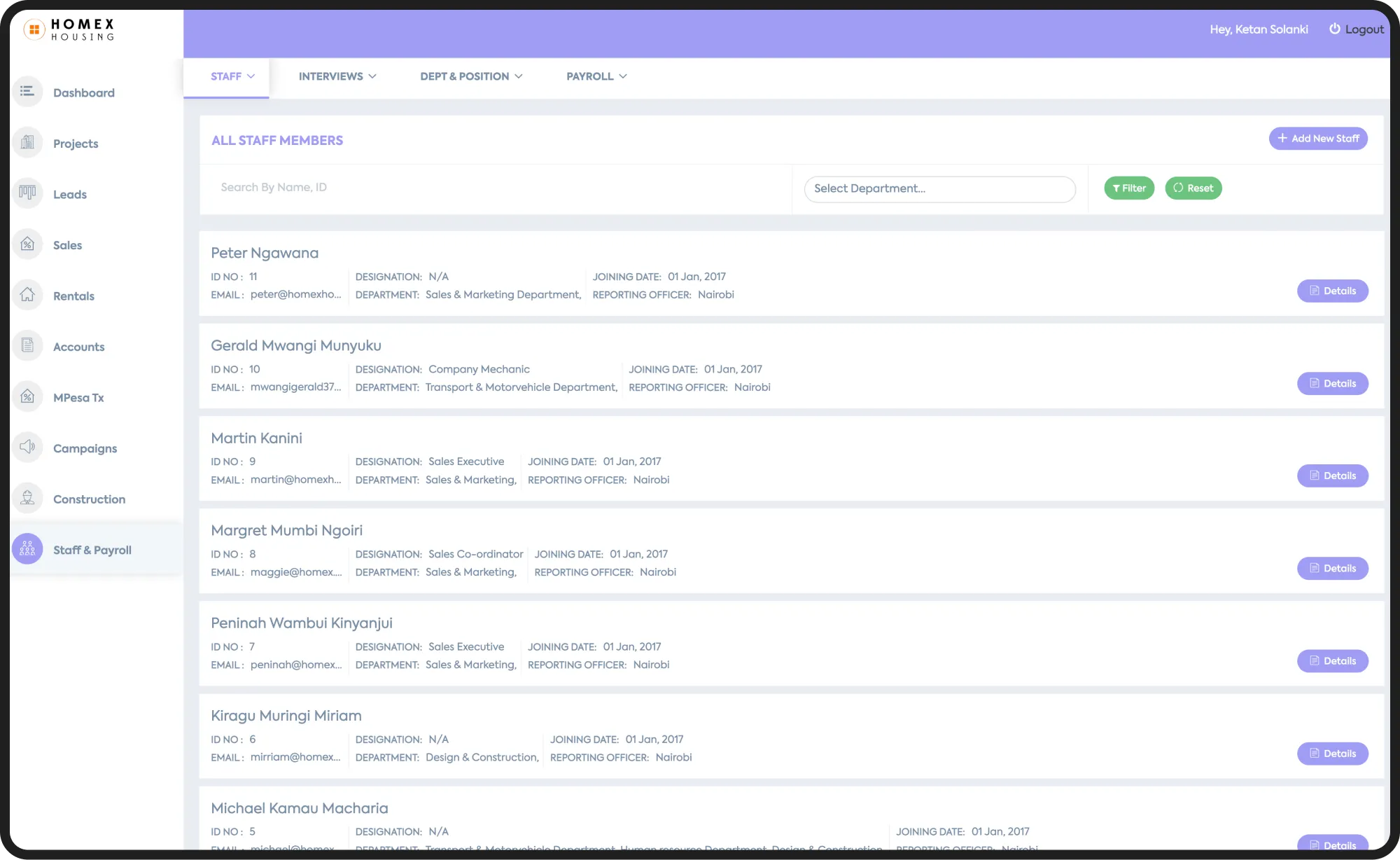Open the Select Department dropdown

tap(939, 189)
